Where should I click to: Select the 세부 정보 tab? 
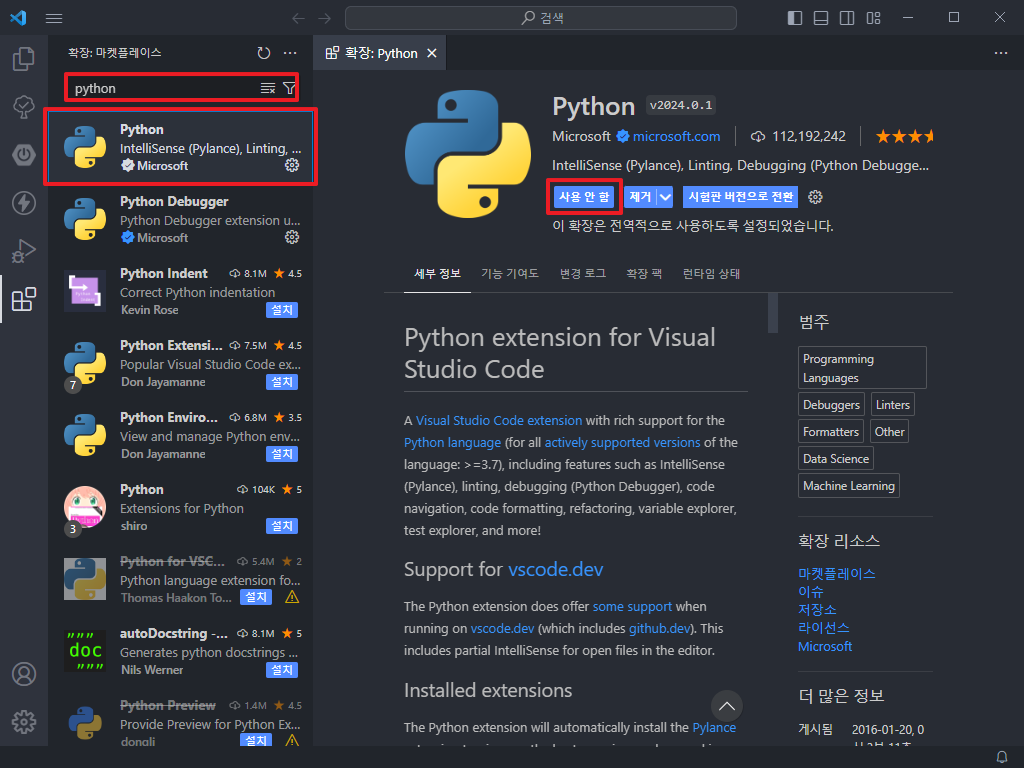coord(438,274)
